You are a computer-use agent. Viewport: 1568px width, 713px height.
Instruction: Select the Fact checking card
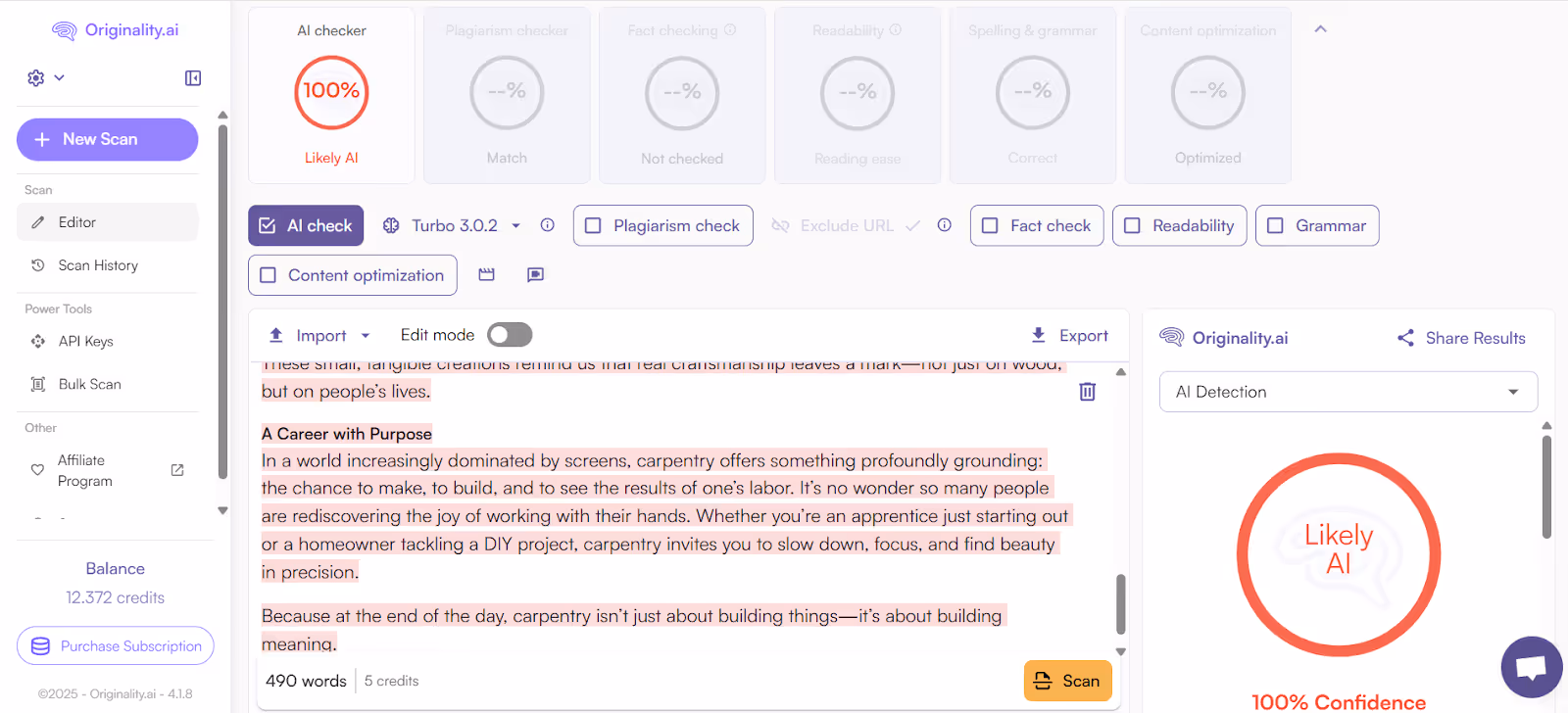click(x=682, y=95)
